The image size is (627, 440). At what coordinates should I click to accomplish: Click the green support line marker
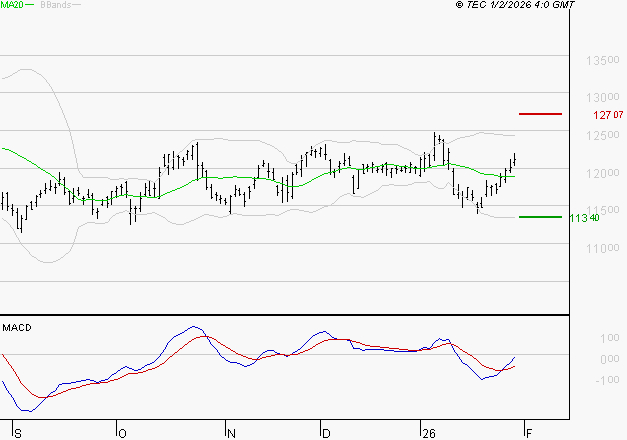tap(540, 216)
